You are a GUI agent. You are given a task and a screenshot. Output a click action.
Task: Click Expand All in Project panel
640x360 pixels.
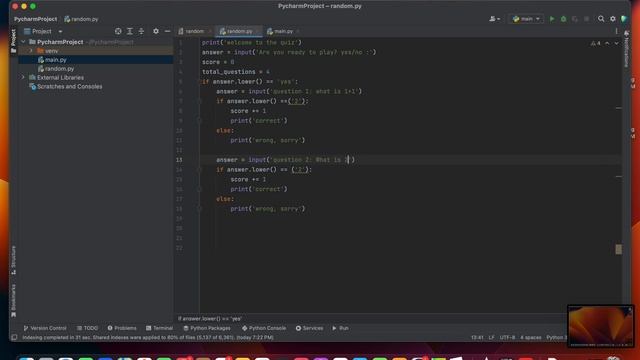pos(130,31)
